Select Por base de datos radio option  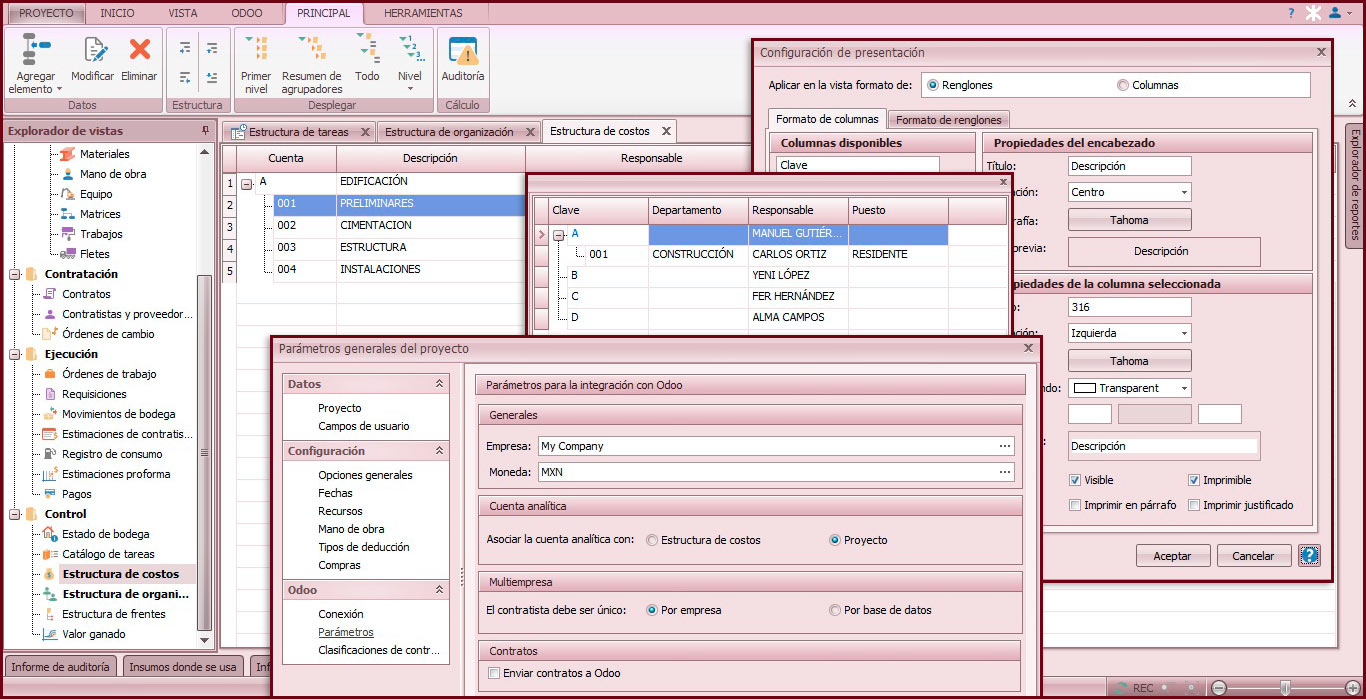tap(835, 610)
